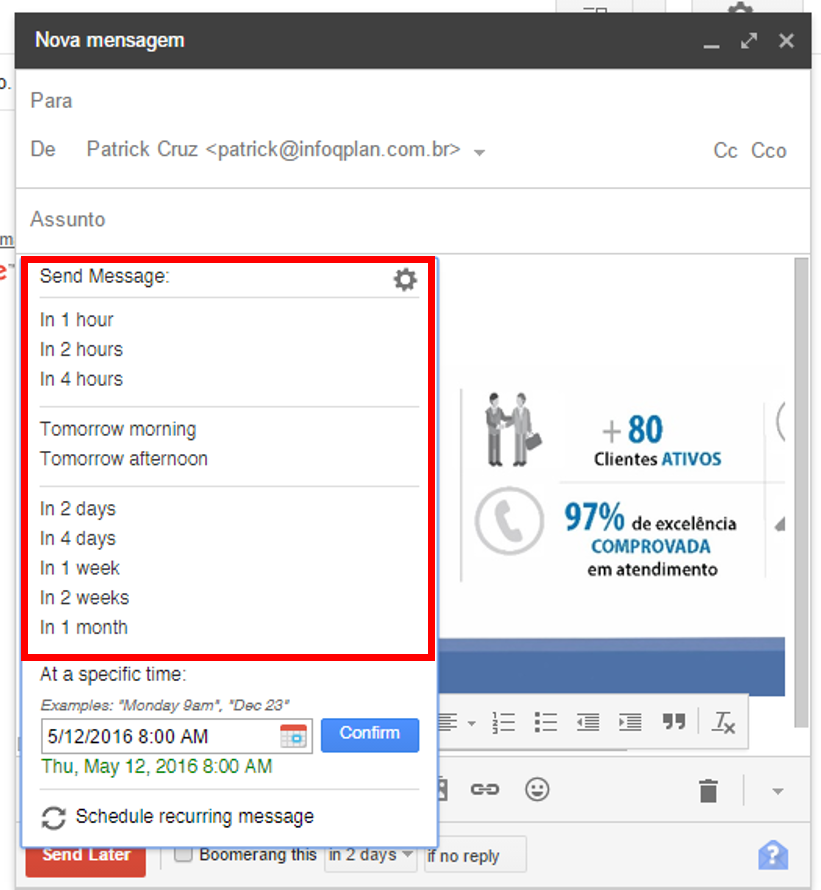
Task: Click the Para recipients field
Action: pos(413,101)
